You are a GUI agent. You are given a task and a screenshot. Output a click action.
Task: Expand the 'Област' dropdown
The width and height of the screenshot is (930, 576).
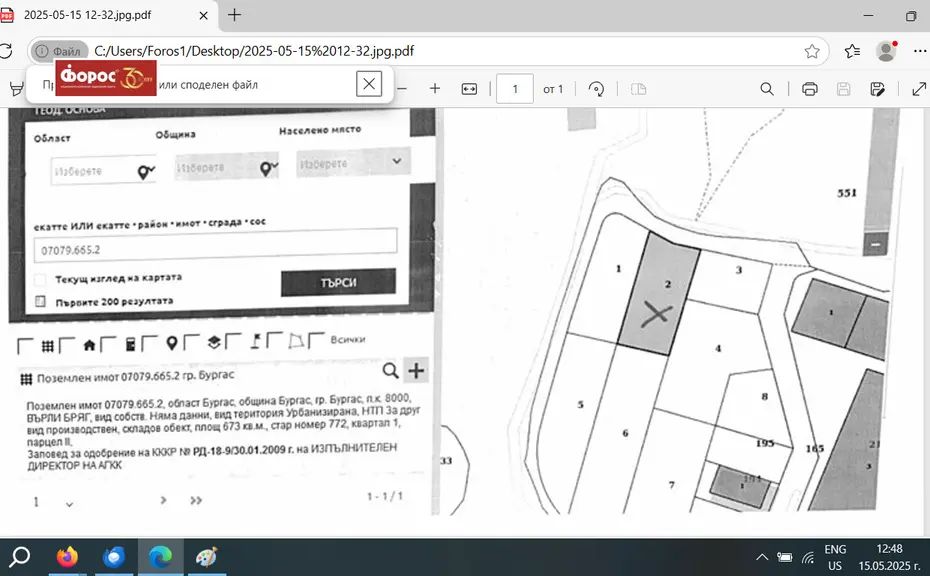(x=104, y=171)
